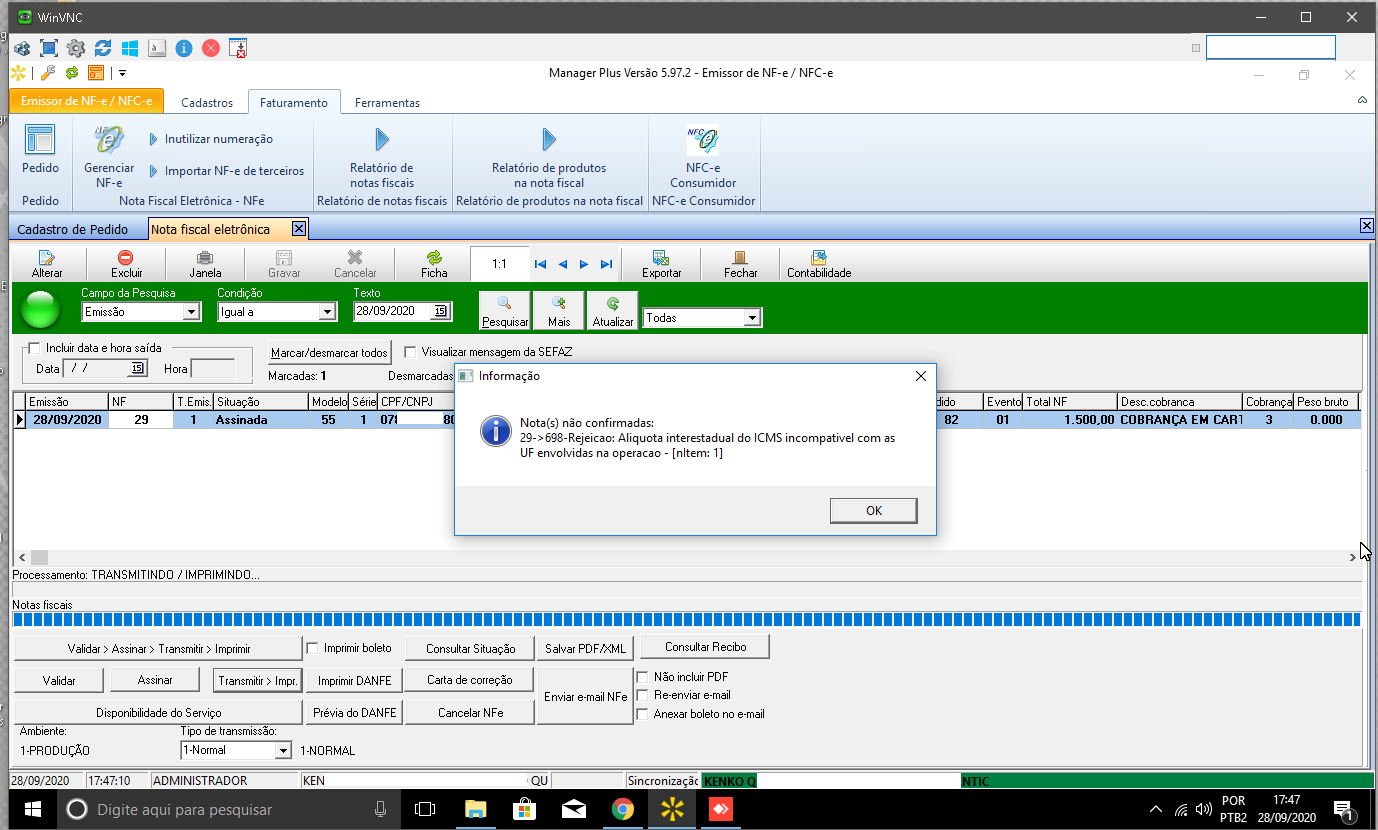Open the NFC-e Consumidor icon
The width and height of the screenshot is (1378, 830).
tap(702, 142)
